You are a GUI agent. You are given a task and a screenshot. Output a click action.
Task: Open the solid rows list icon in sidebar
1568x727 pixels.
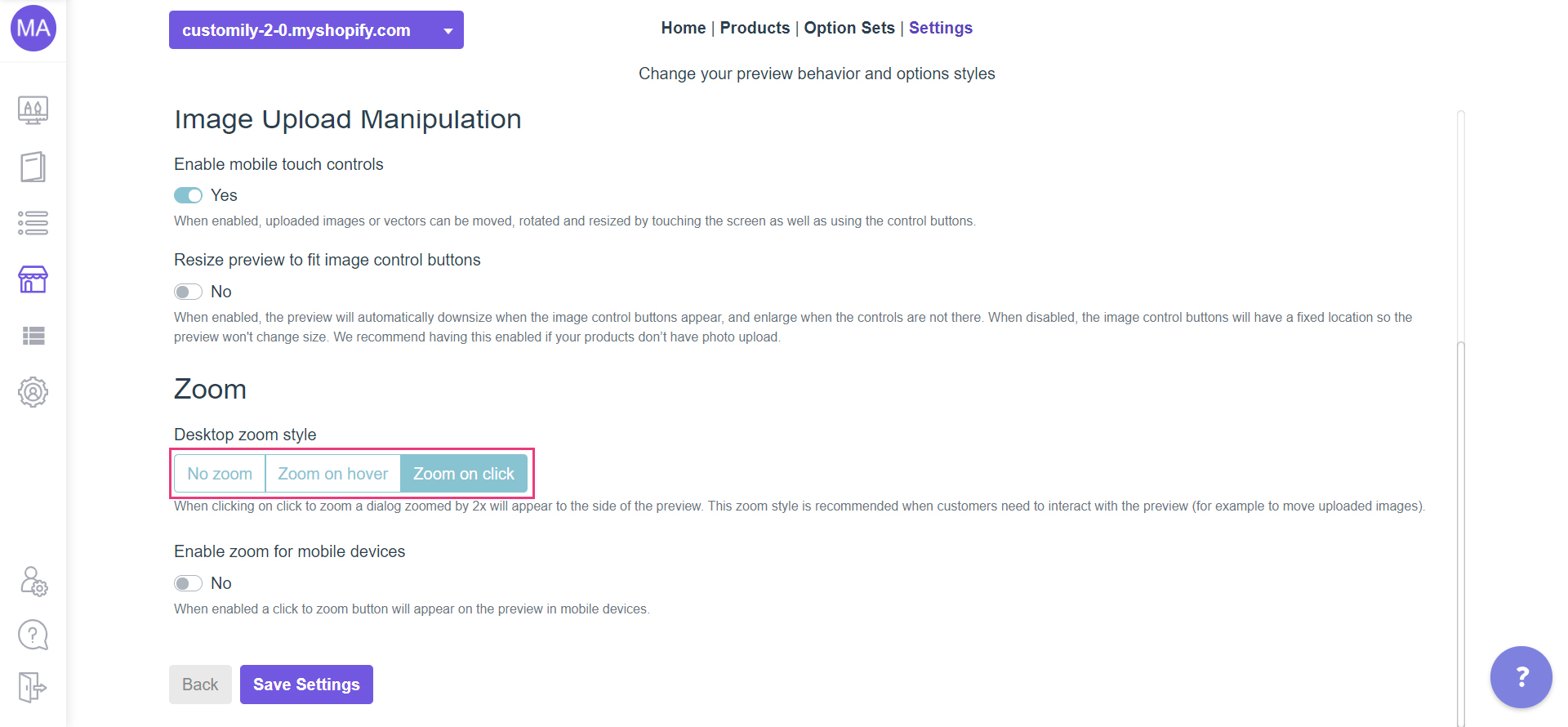[x=33, y=336]
